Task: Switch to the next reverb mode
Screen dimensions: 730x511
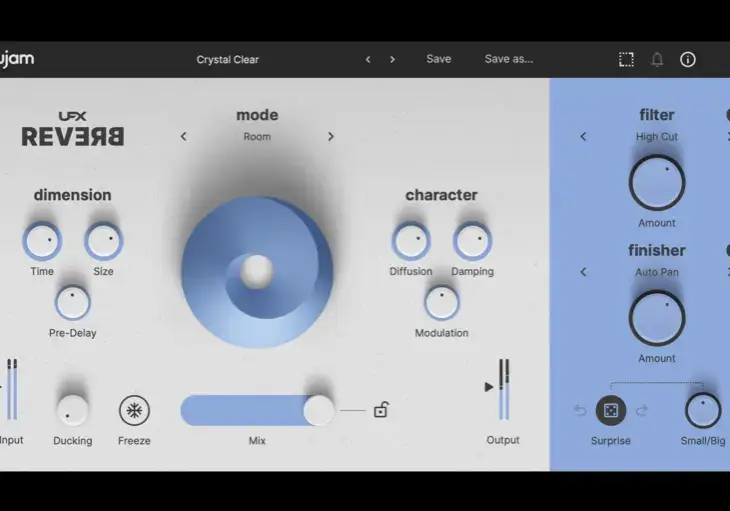Action: click(x=331, y=137)
